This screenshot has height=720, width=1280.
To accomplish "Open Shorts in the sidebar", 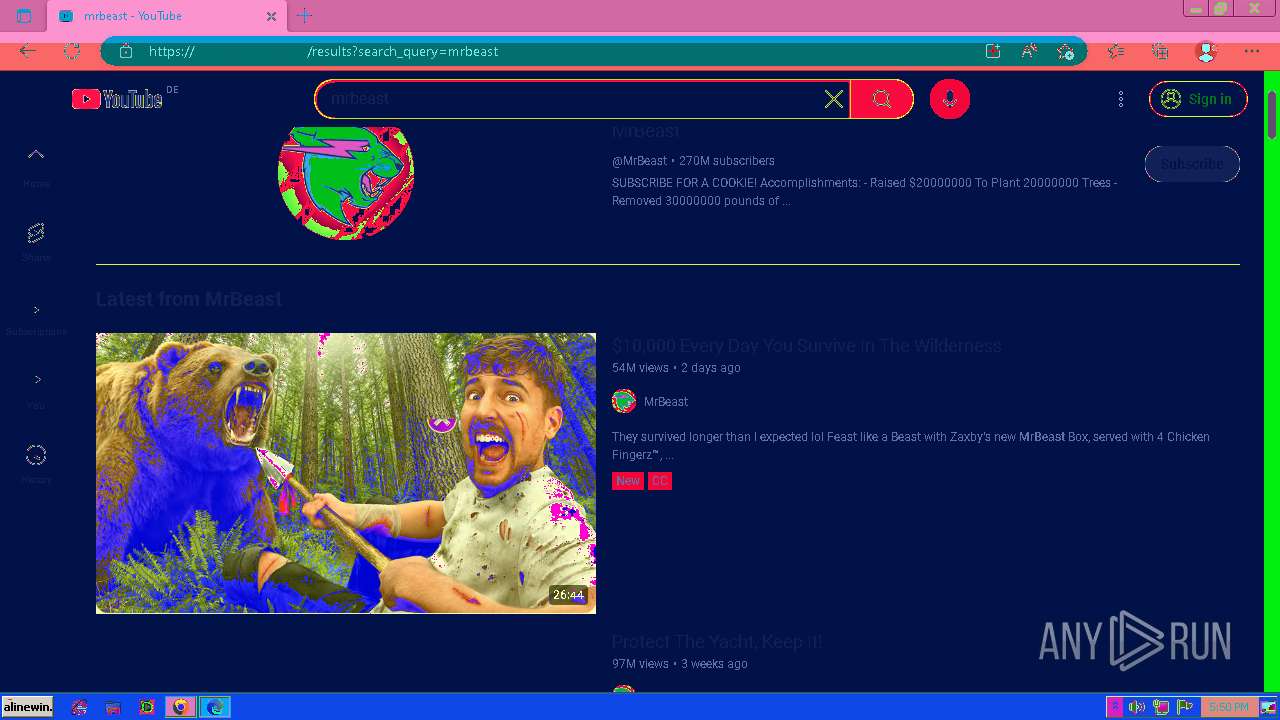I will [x=36, y=241].
